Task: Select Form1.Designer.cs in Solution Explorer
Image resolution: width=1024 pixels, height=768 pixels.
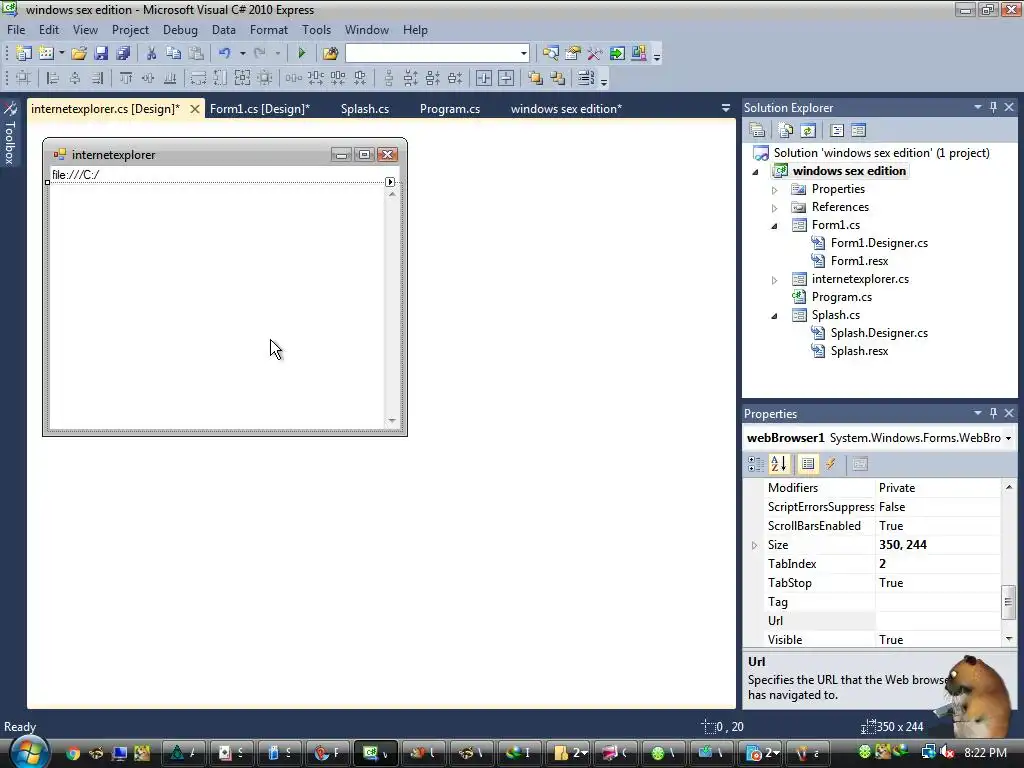Action: (879, 243)
